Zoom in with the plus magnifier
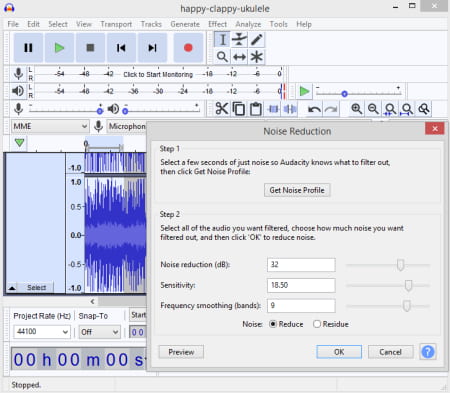The height and width of the screenshot is (393, 450). (x=357, y=109)
